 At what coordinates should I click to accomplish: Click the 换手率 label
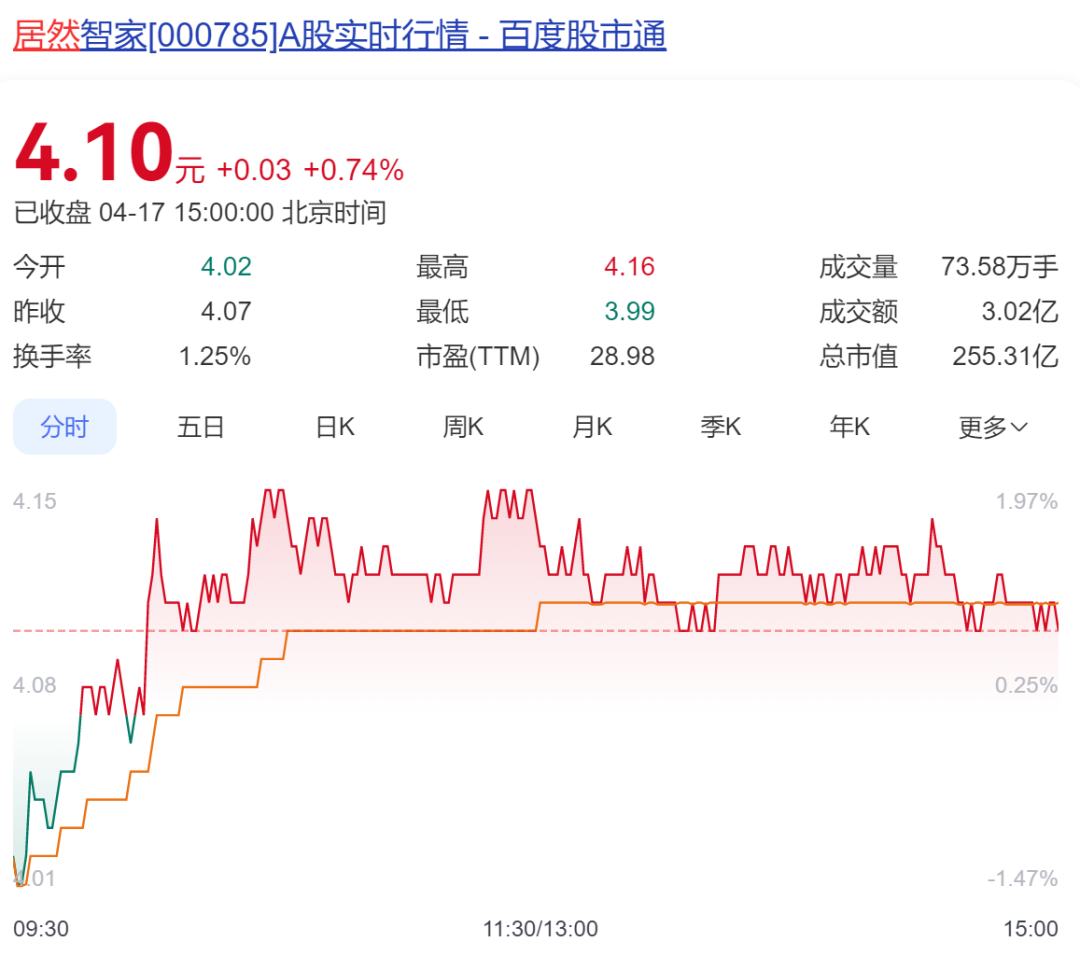52,357
